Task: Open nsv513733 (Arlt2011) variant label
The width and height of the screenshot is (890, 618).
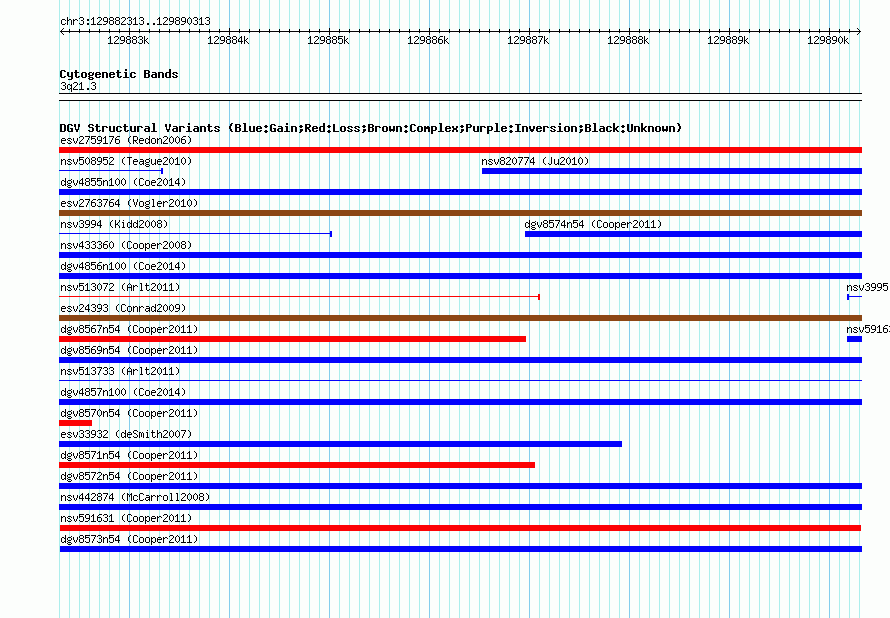Action: (x=120, y=371)
